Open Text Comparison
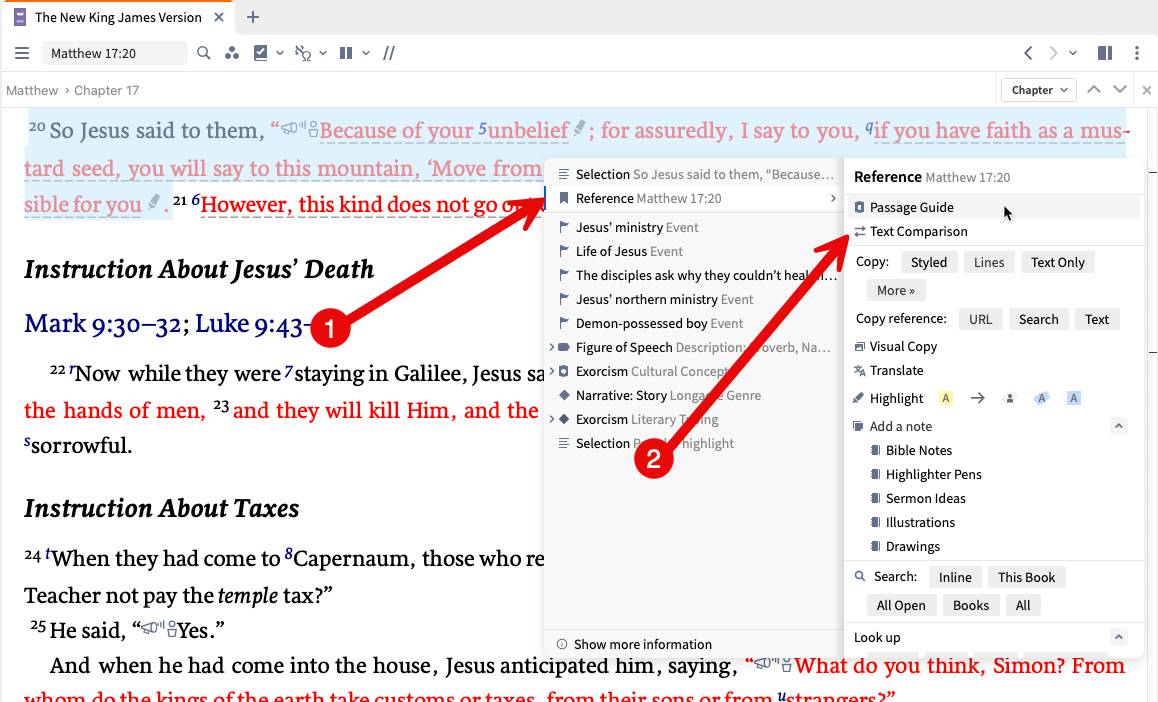The height and width of the screenshot is (702, 1158). click(x=993, y=231)
